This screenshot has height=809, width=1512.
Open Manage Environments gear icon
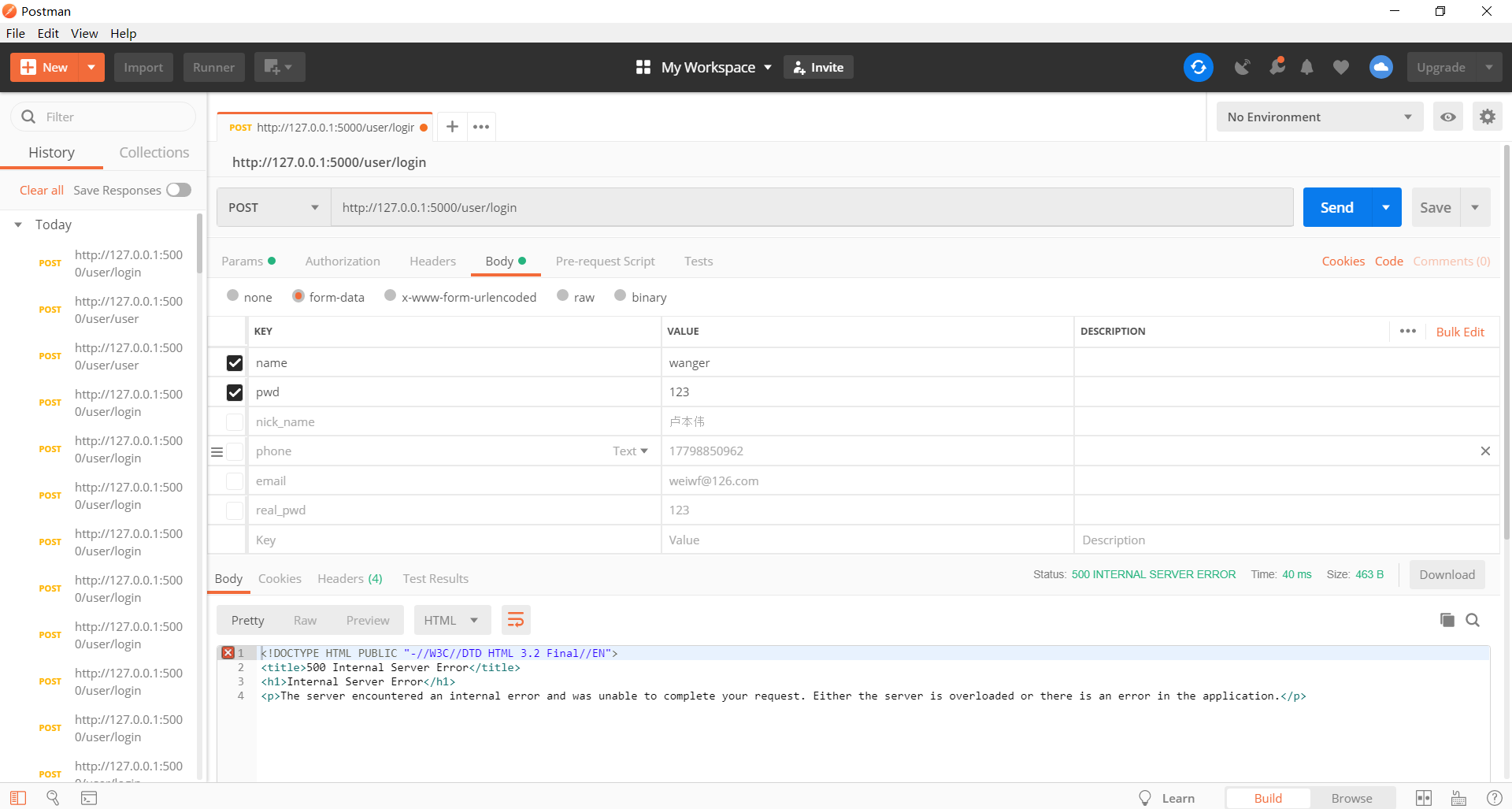(x=1487, y=117)
